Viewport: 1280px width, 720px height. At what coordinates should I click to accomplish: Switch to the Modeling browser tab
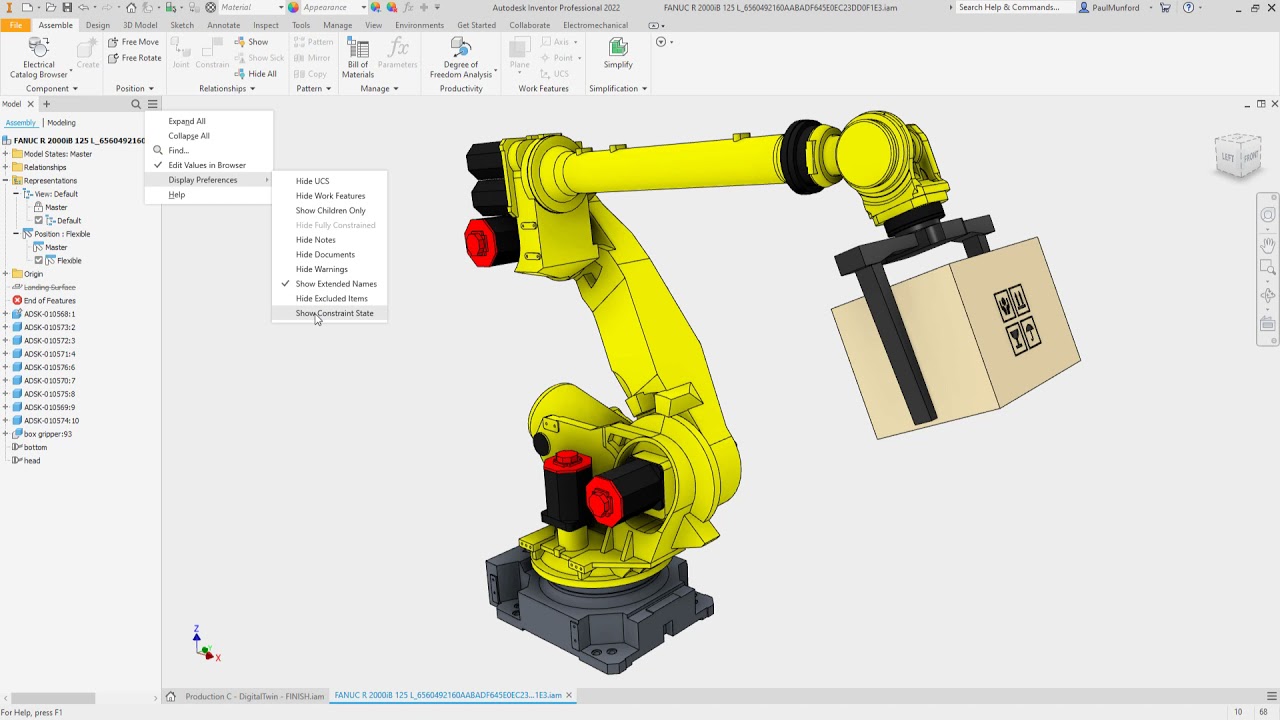pyautogui.click(x=60, y=122)
